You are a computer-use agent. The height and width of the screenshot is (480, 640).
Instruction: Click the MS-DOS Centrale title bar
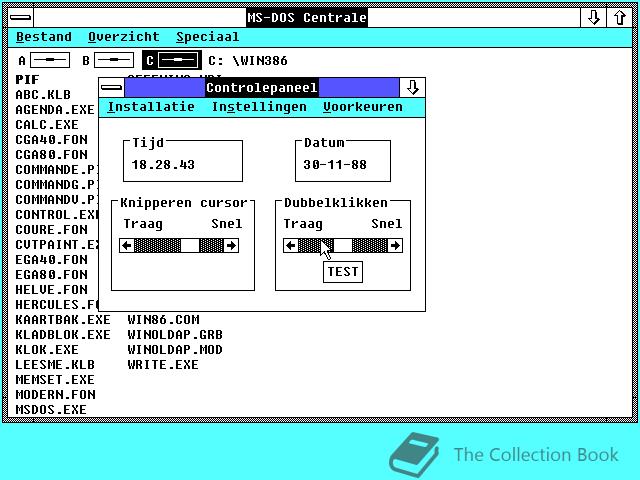[x=307, y=18]
